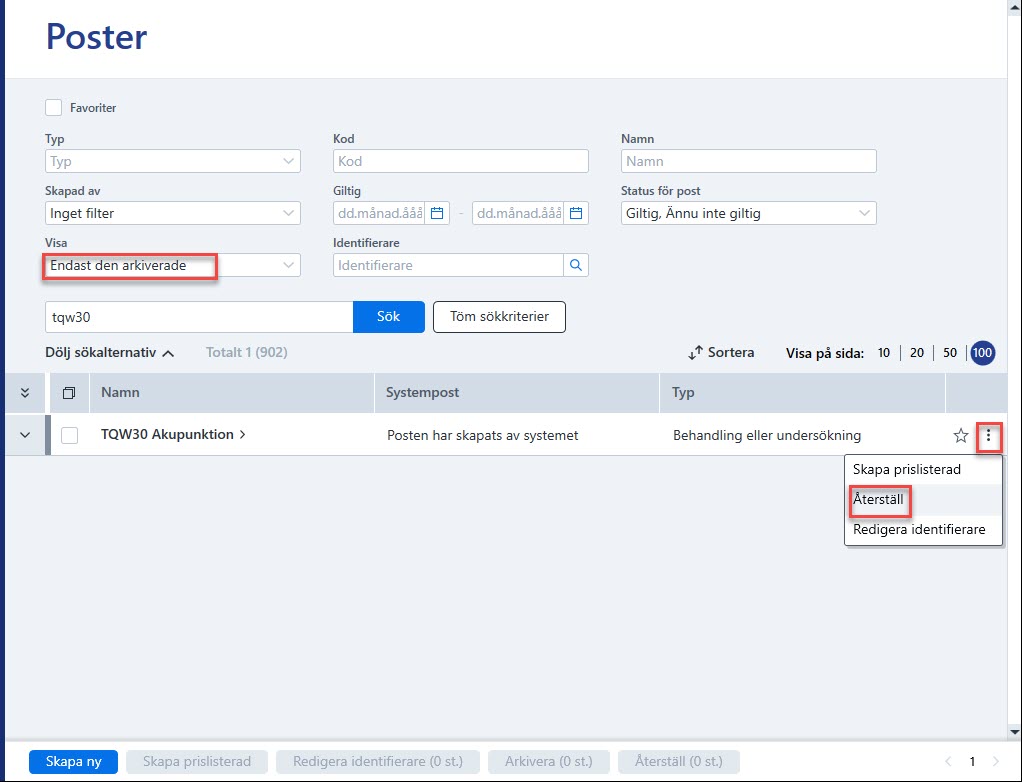Enable the Favoriter checkbox
This screenshot has width=1022, height=782.
tap(53, 108)
